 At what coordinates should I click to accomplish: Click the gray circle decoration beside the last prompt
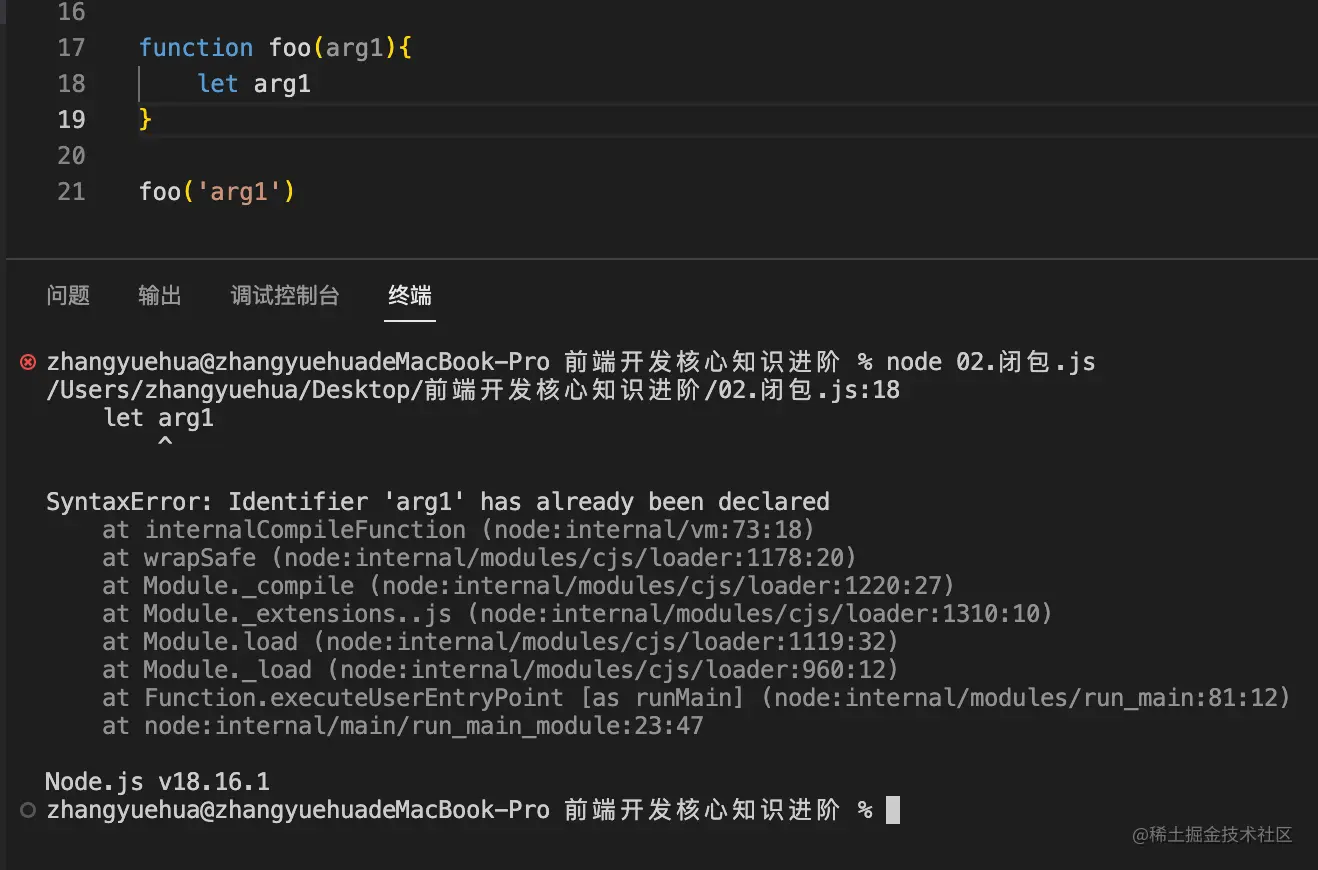28,810
